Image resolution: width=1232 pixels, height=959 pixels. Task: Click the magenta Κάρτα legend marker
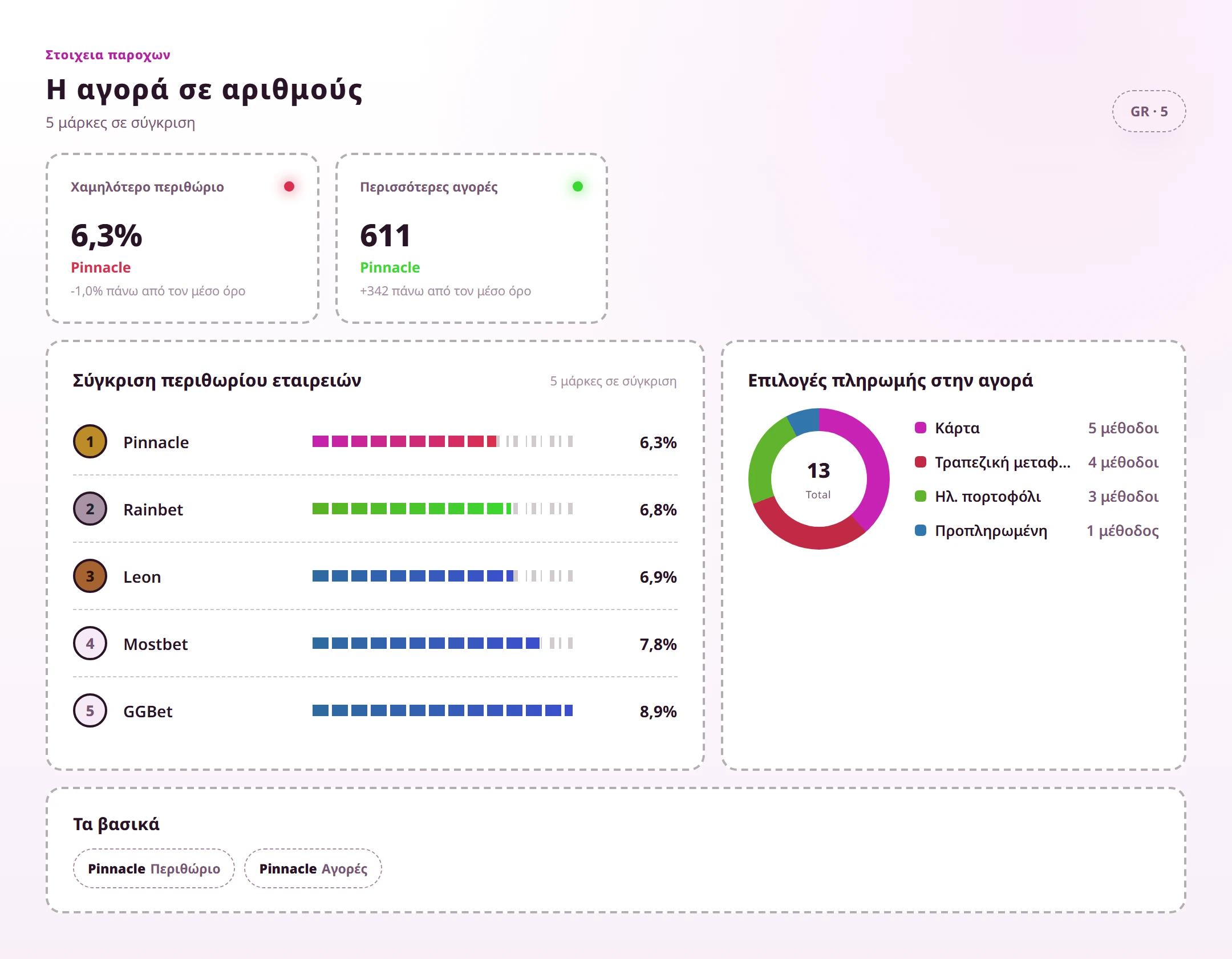[921, 428]
